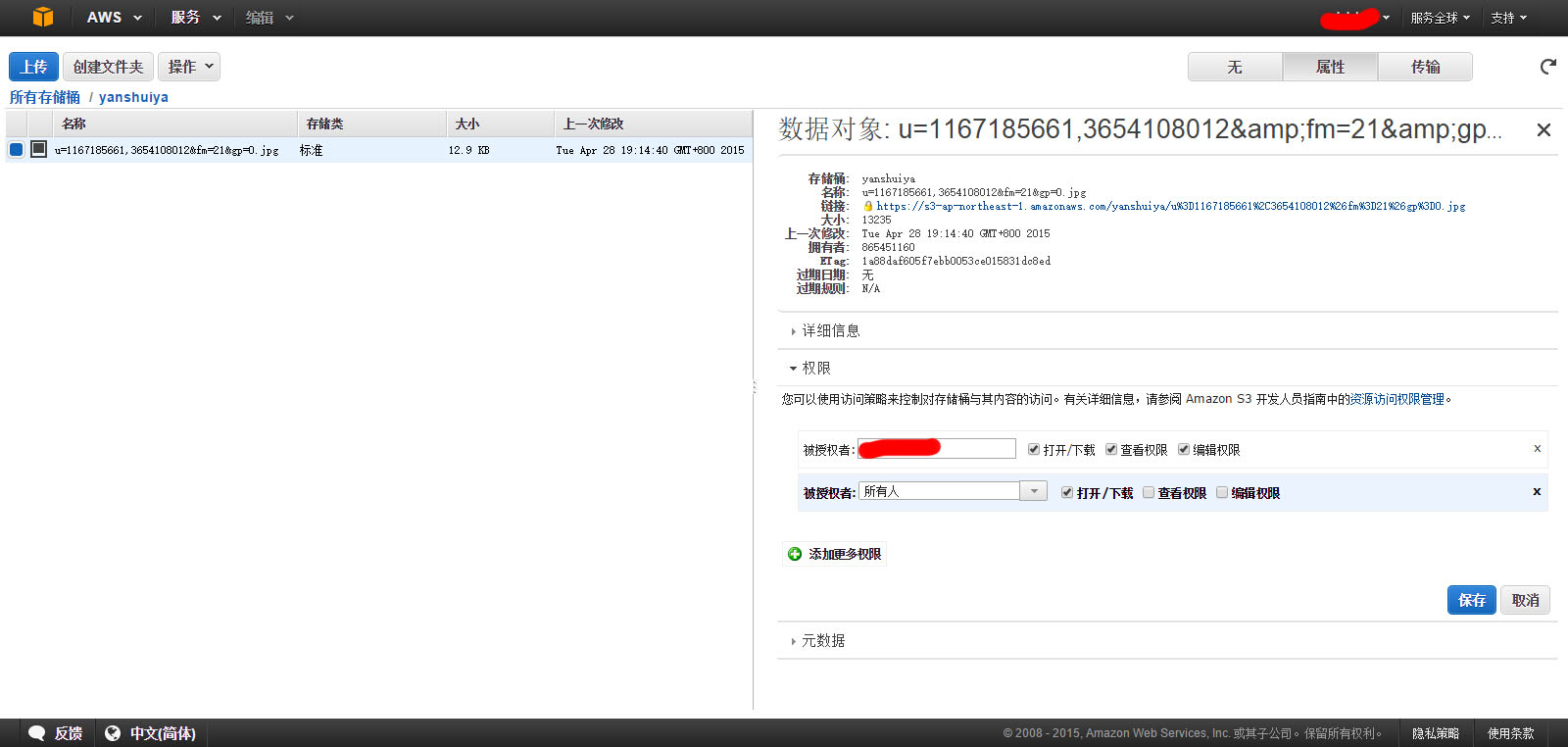Remove the 所有人 grantee permission row
This screenshot has width=1568, height=747.
coord(1537,492)
